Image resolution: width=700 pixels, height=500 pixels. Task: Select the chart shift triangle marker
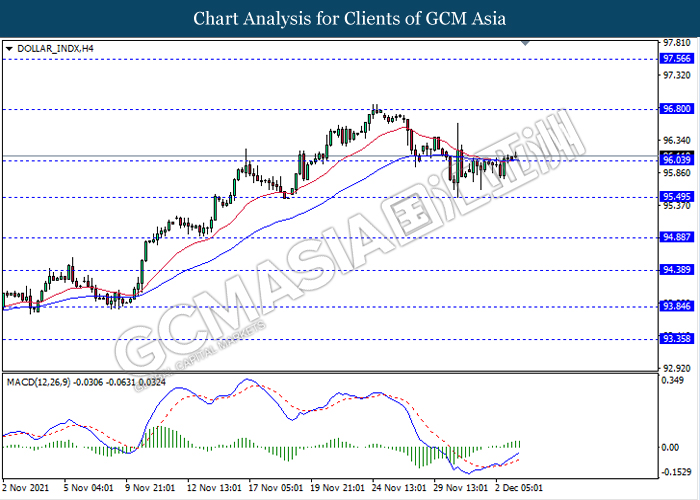tap(525, 43)
